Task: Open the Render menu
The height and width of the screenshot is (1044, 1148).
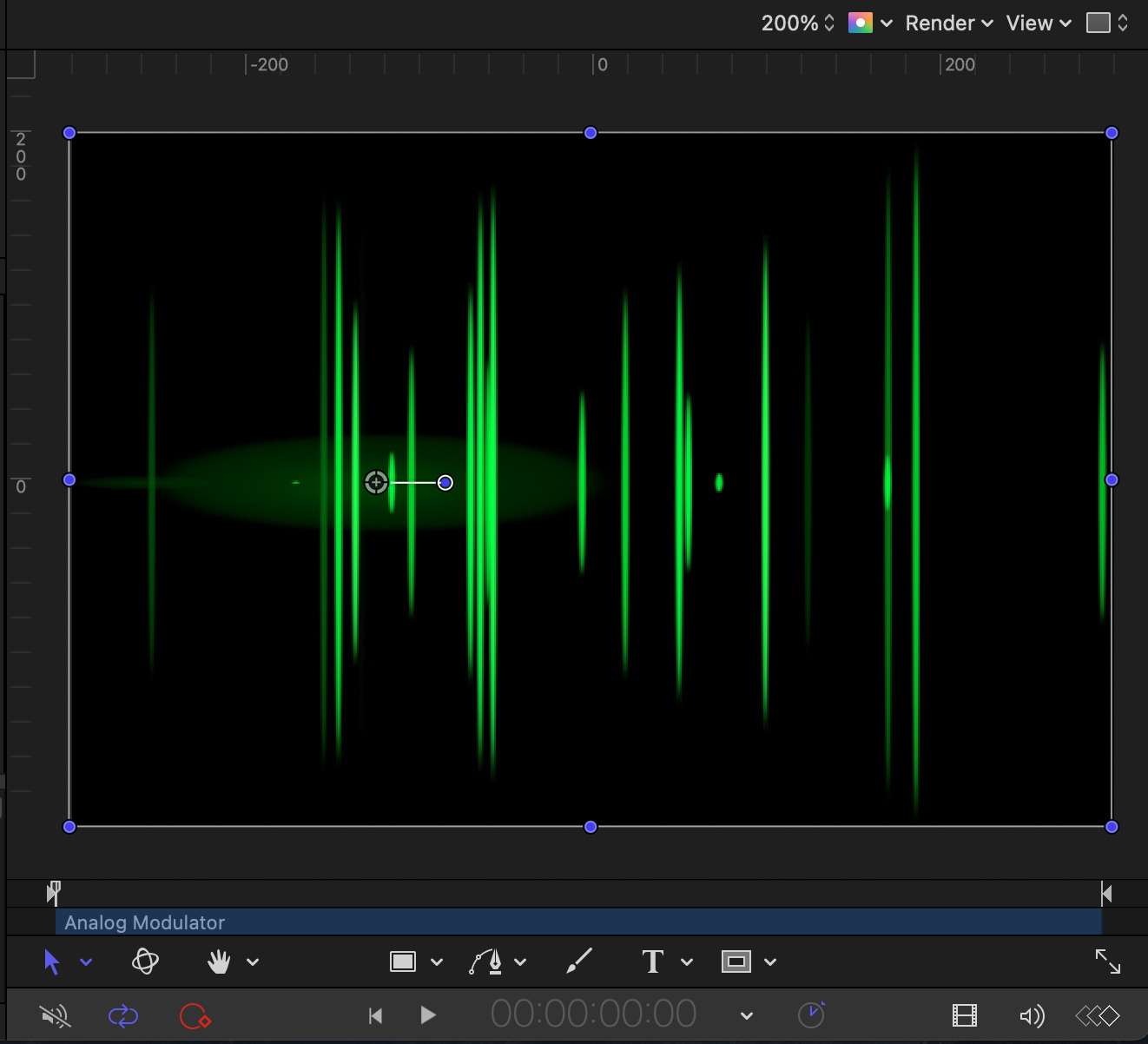Action: coord(948,23)
